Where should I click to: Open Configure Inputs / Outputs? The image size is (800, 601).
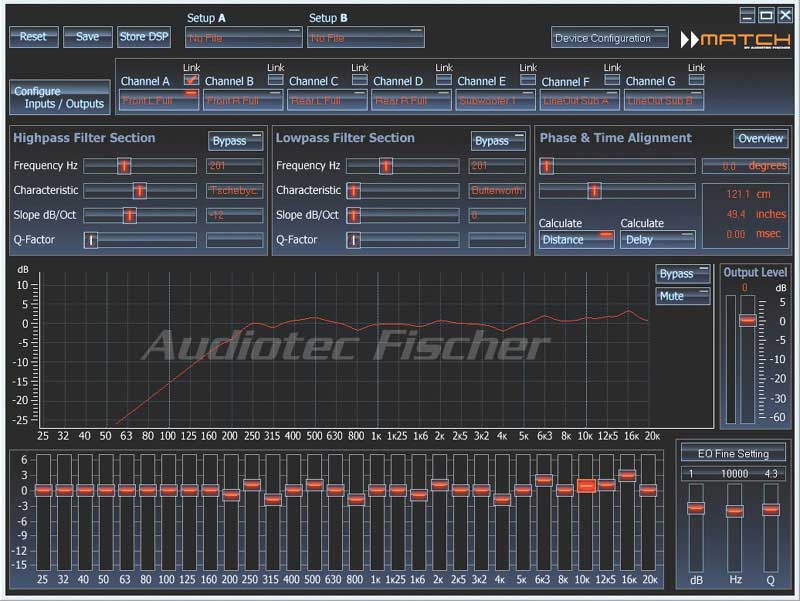59,97
